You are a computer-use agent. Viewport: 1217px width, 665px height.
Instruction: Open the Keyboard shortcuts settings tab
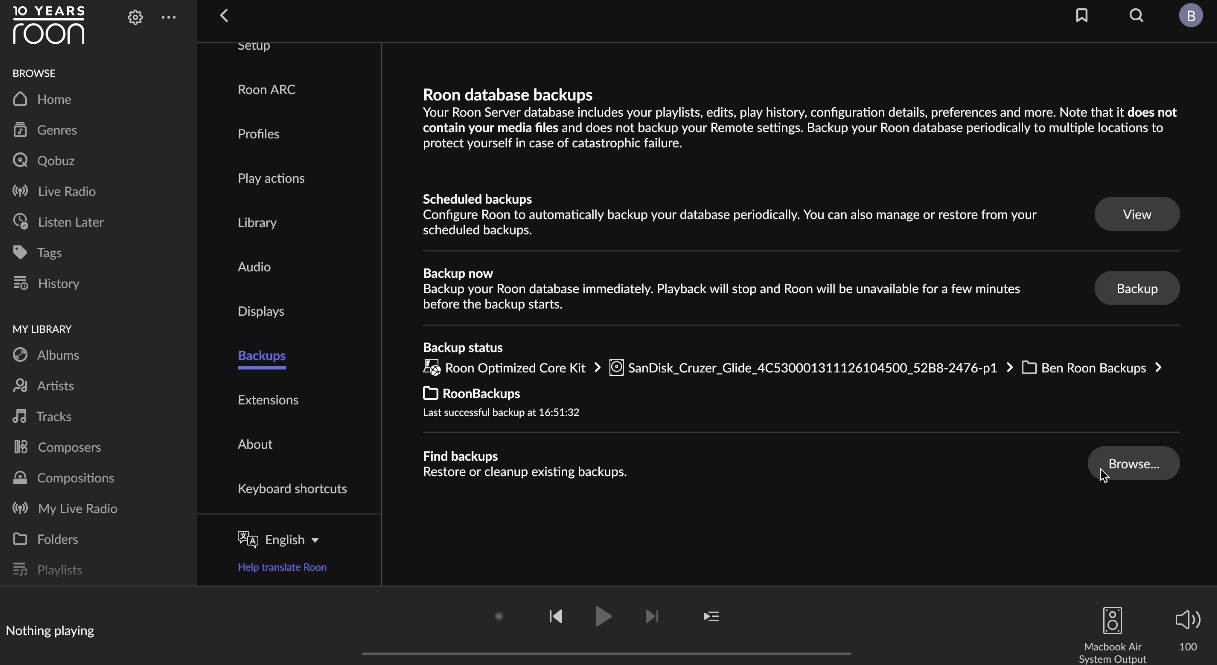pos(293,488)
